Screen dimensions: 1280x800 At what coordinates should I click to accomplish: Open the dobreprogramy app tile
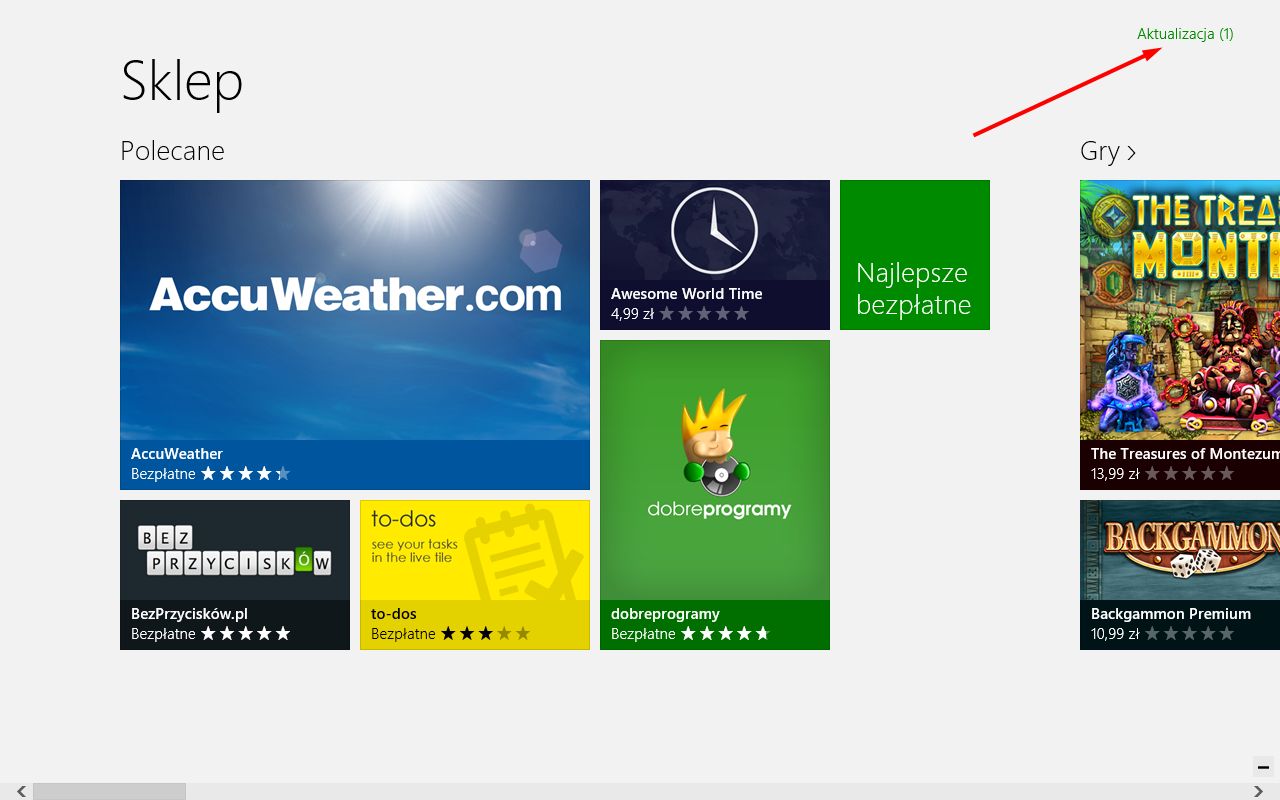[715, 495]
